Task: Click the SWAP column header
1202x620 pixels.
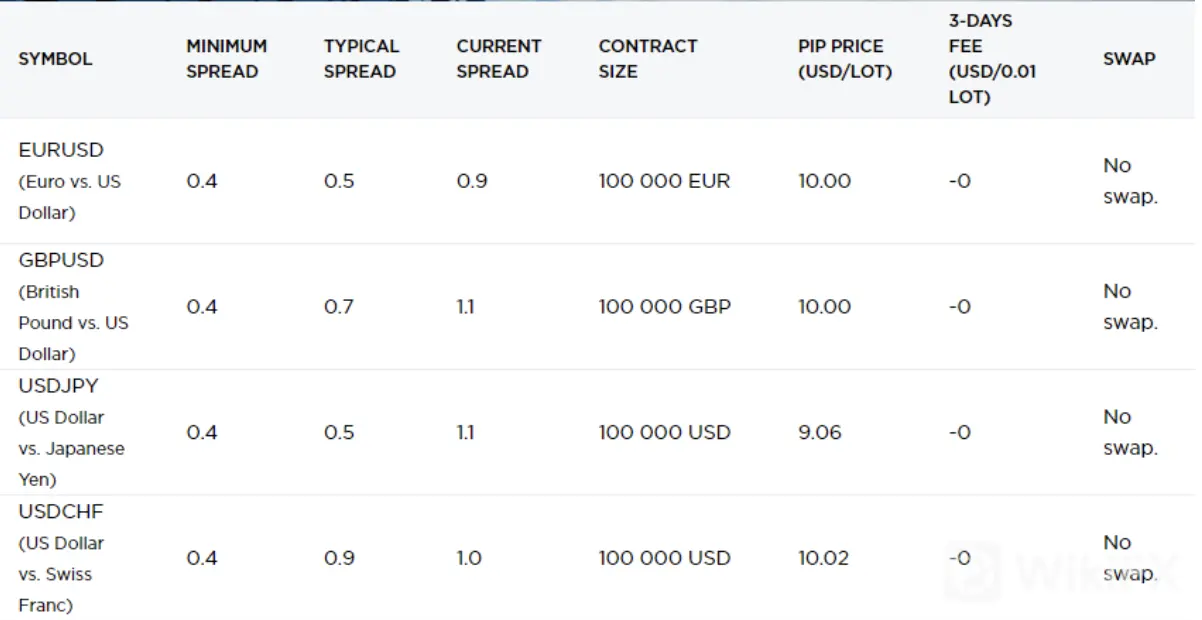Action: (1129, 59)
